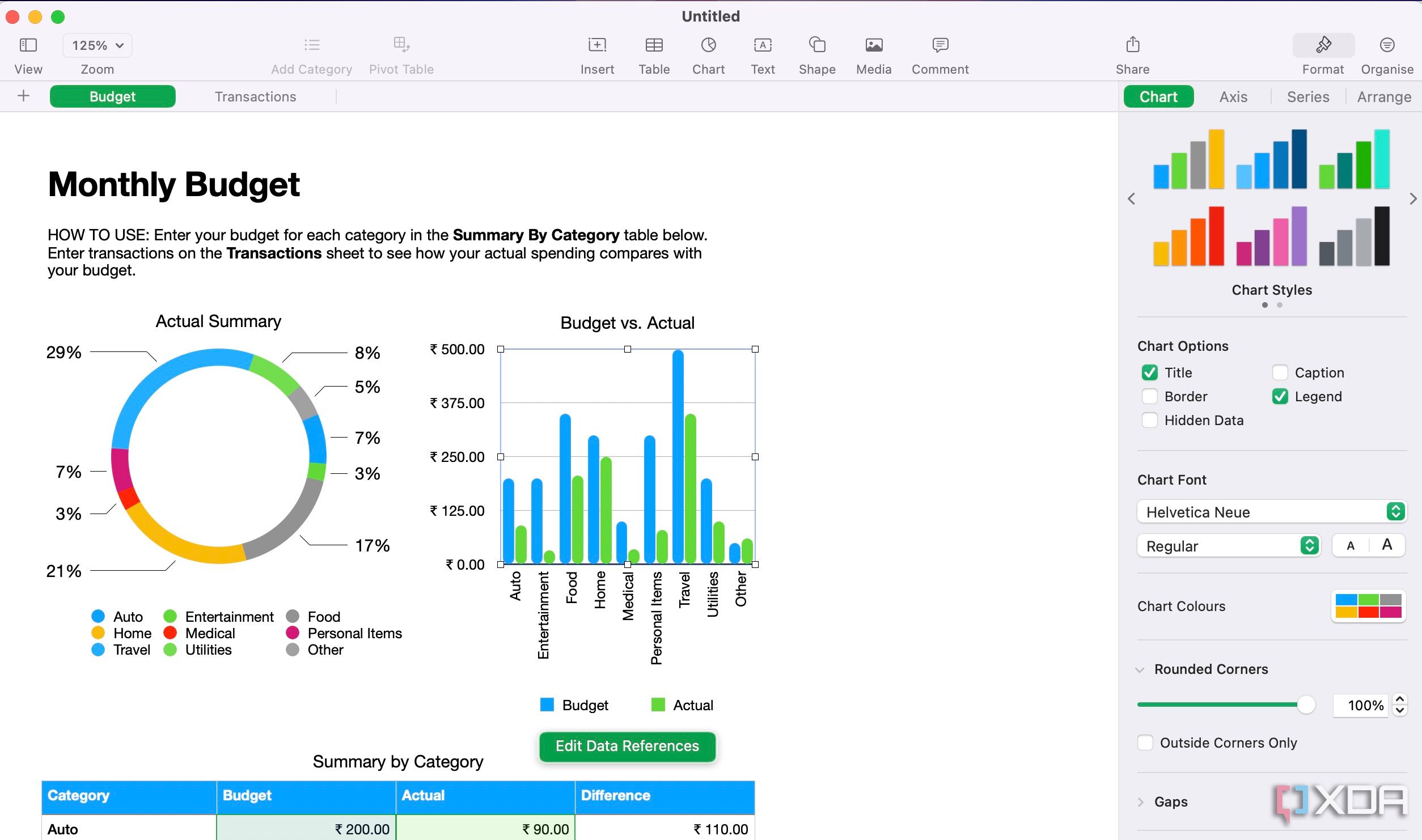The image size is (1422, 840).
Task: Check Outside Corners Only
Action: [1145, 743]
